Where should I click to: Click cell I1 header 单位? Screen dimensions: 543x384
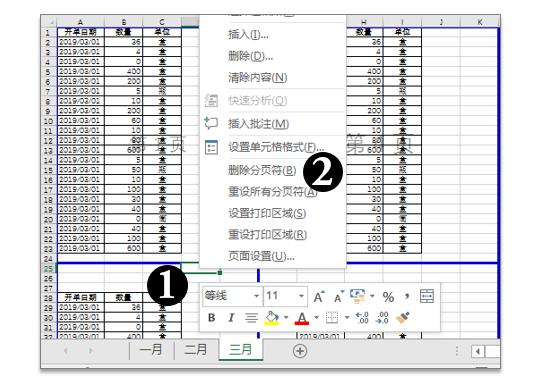pyautogui.click(x=402, y=32)
